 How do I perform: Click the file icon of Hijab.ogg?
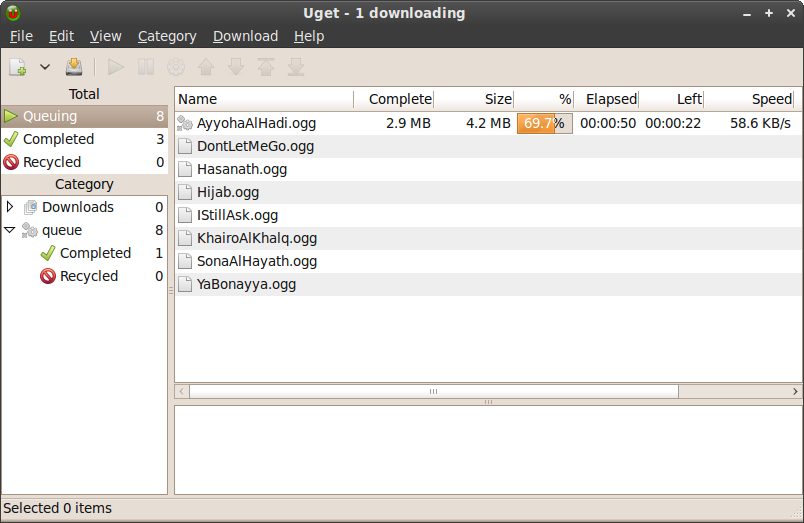pyautogui.click(x=185, y=192)
